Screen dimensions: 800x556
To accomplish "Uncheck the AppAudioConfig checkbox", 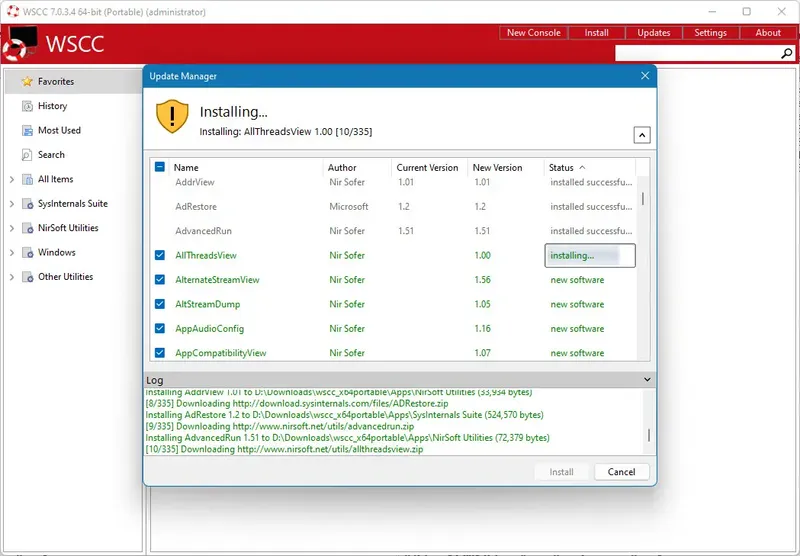I will [x=160, y=328].
